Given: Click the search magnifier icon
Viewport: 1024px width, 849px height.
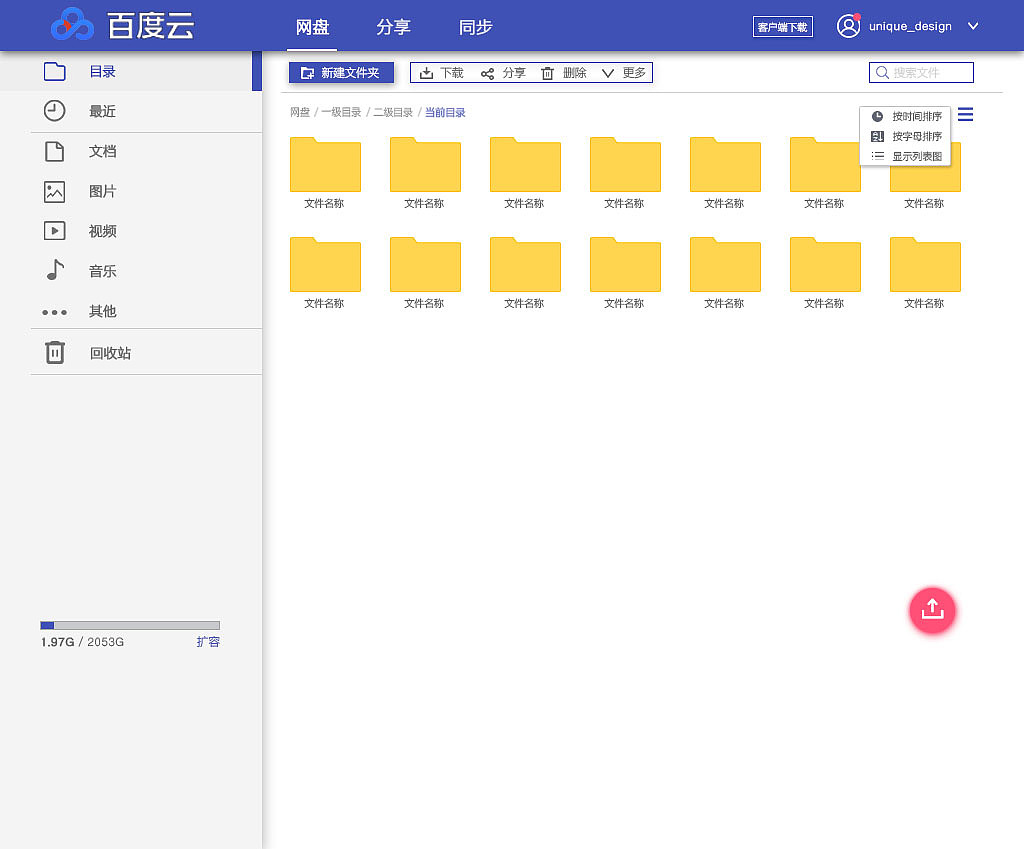Looking at the screenshot, I should click(882, 72).
